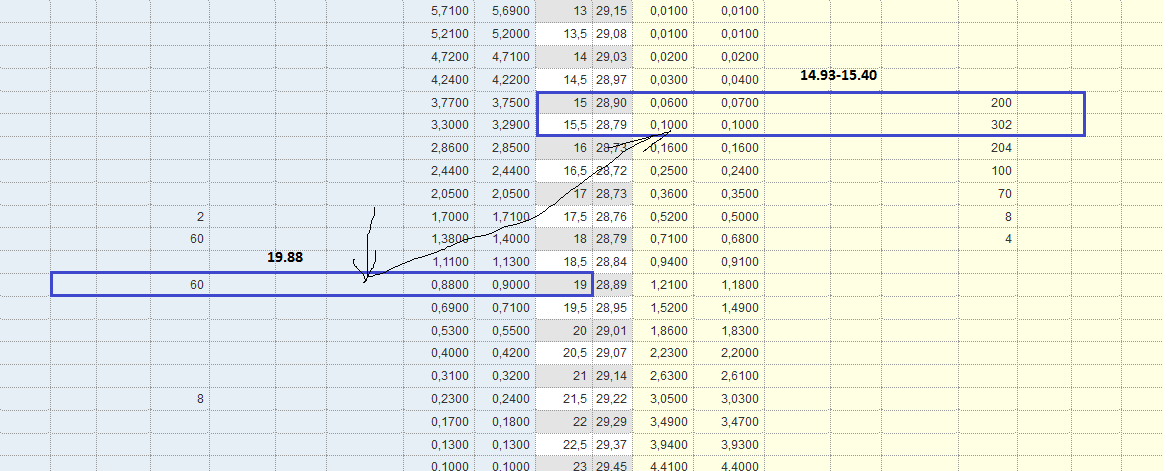Click the 29,22 volatility cell
The image size is (1169, 471).
click(x=610, y=400)
